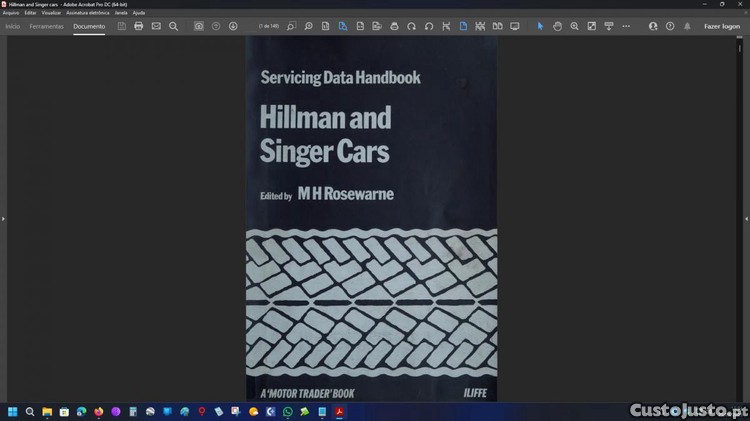Switch to the Ferramentas tab

[47, 26]
